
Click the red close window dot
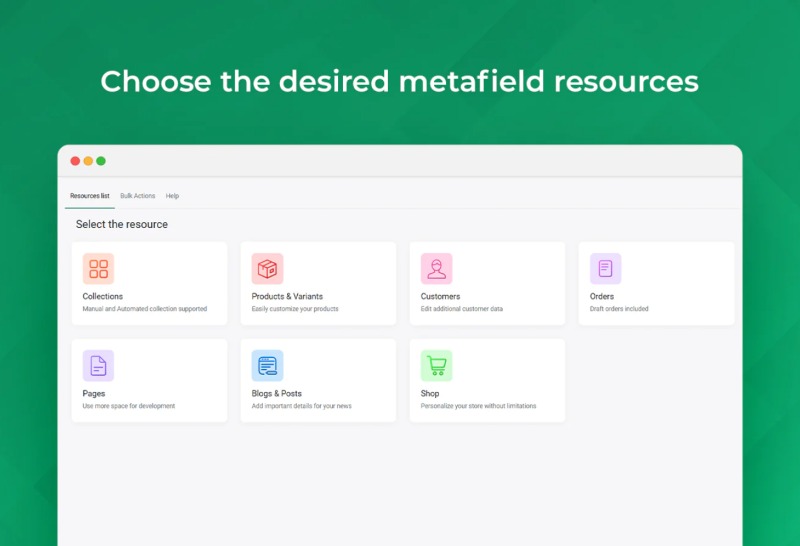pyautogui.click(x=75, y=161)
